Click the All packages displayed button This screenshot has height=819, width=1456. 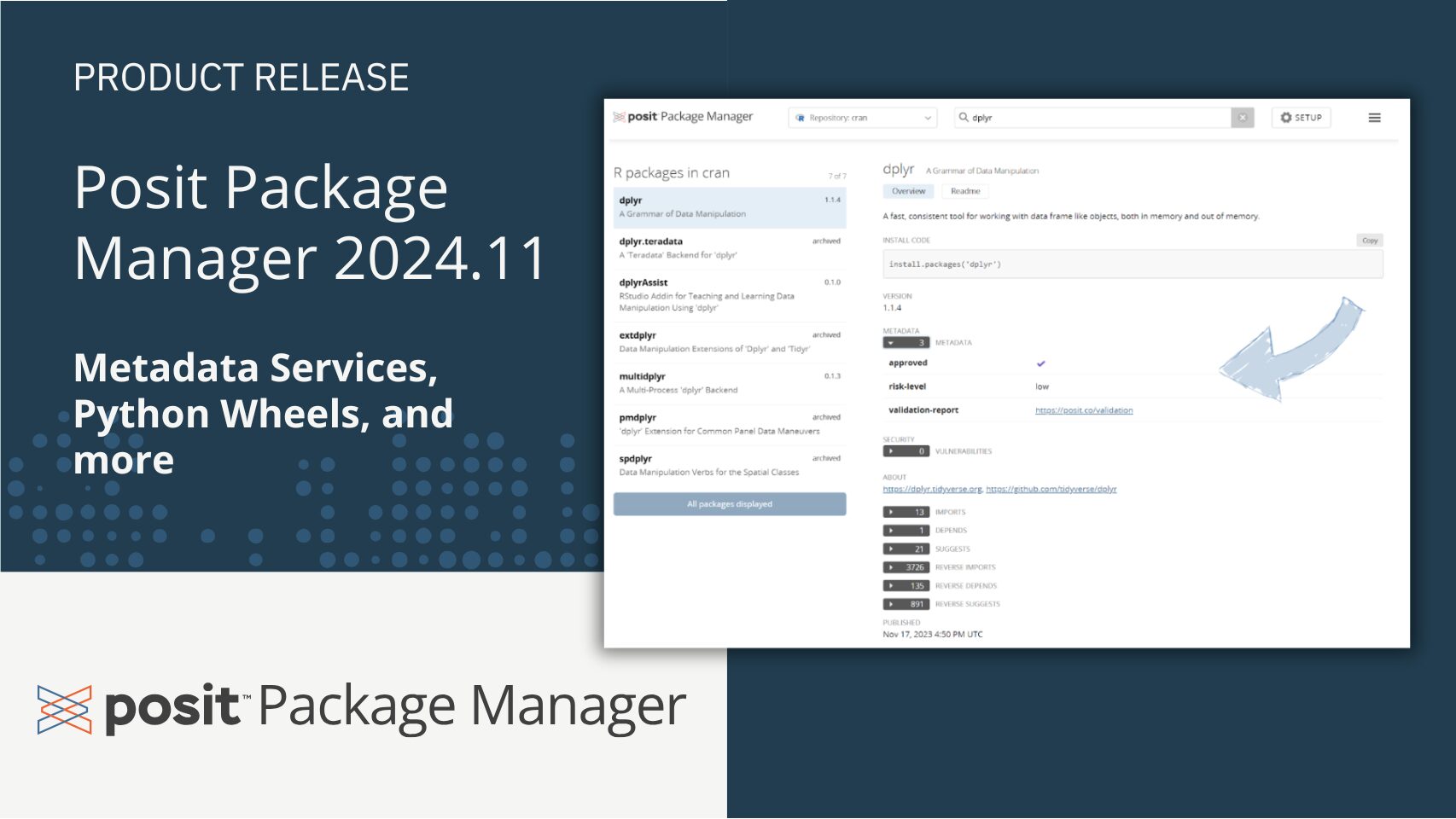[729, 504]
